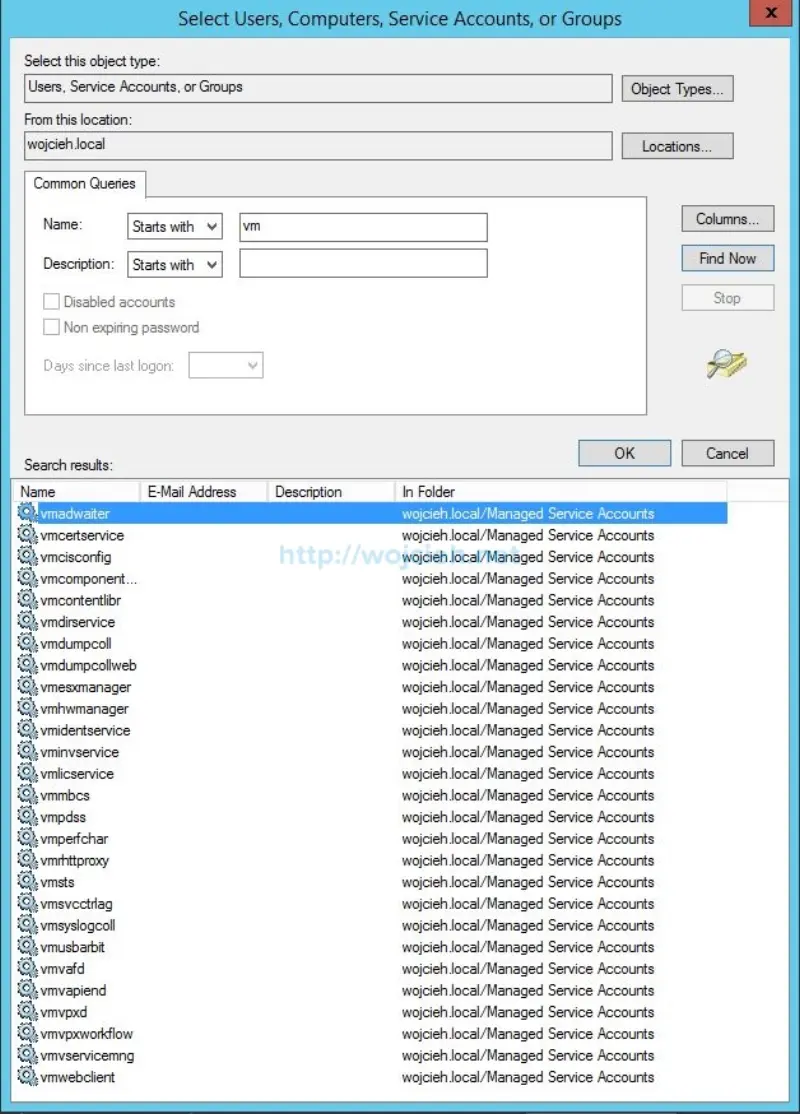Click the vmesxmanager account icon
This screenshot has width=800, height=1114.
click(x=28, y=687)
